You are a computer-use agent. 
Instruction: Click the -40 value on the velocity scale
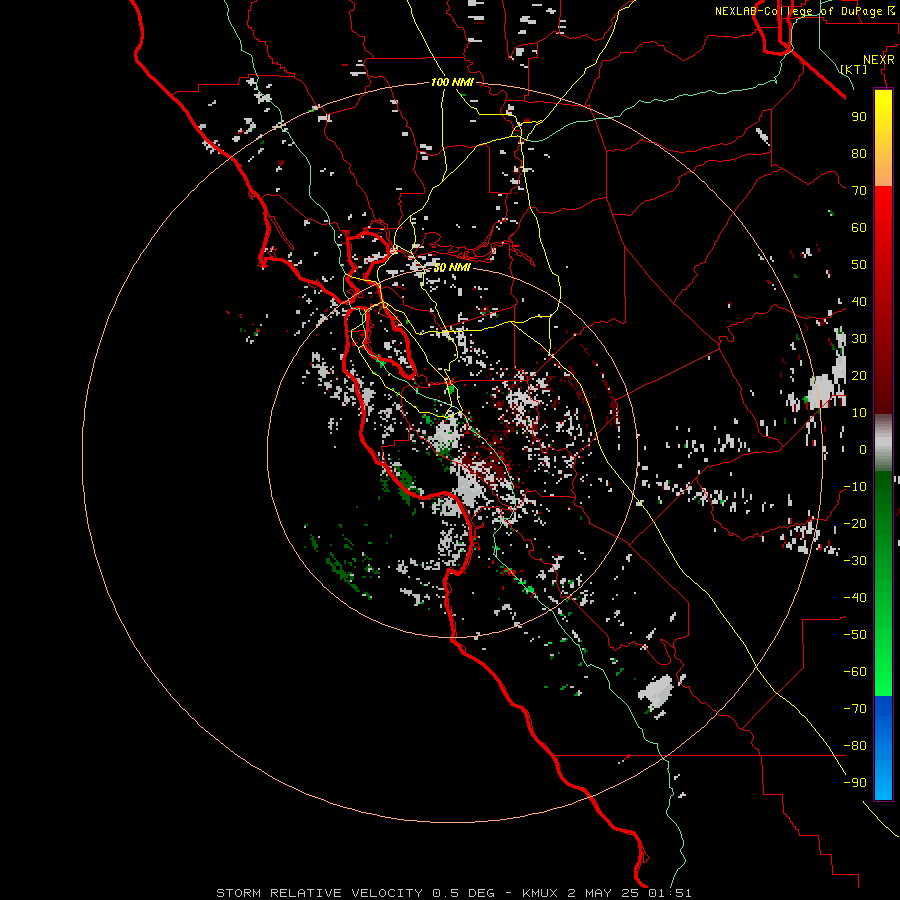pos(855,598)
